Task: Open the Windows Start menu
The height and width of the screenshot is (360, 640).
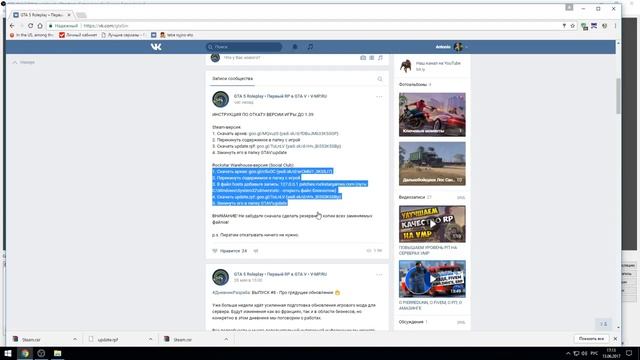Action: (x=7, y=353)
